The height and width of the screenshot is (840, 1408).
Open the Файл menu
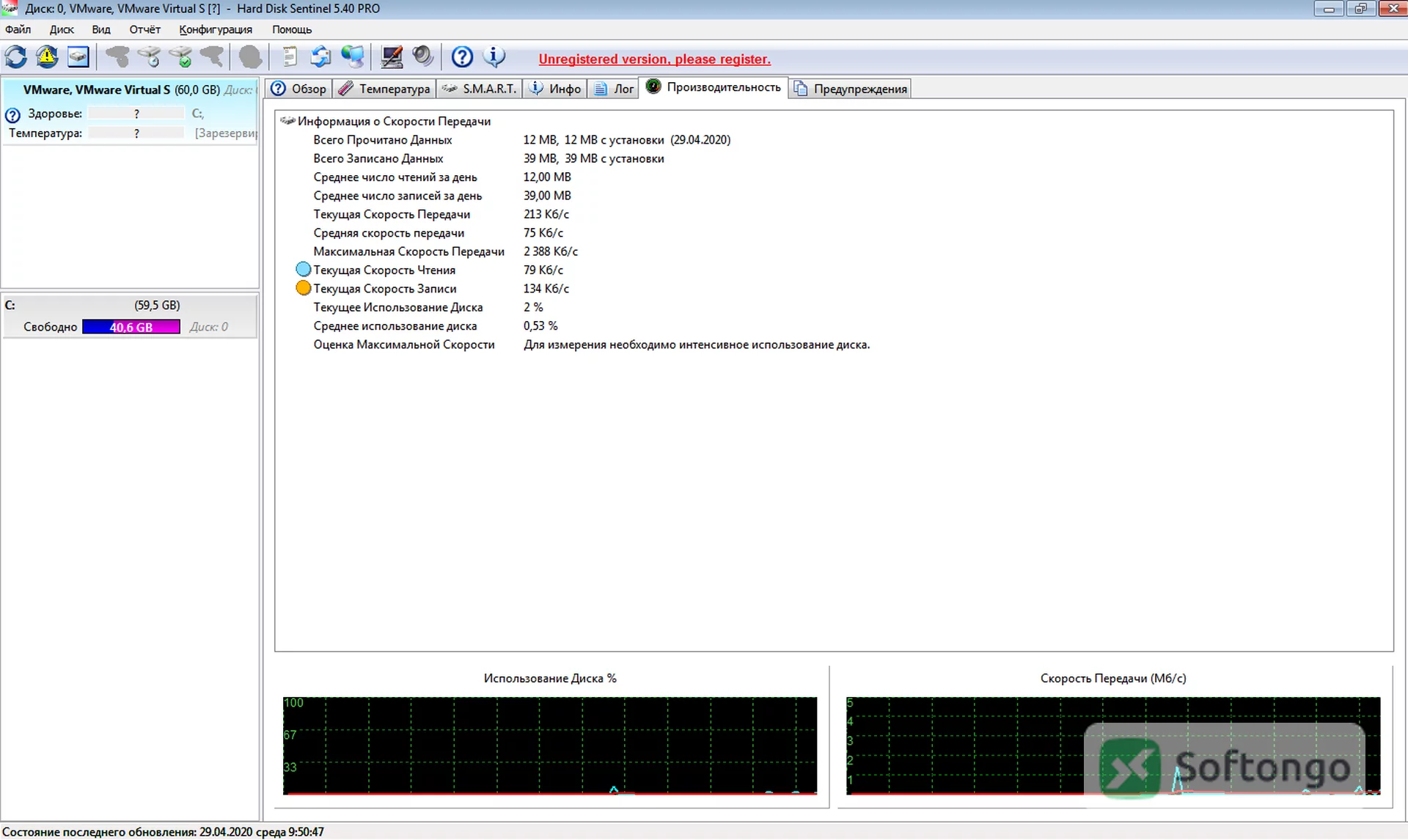(18, 29)
